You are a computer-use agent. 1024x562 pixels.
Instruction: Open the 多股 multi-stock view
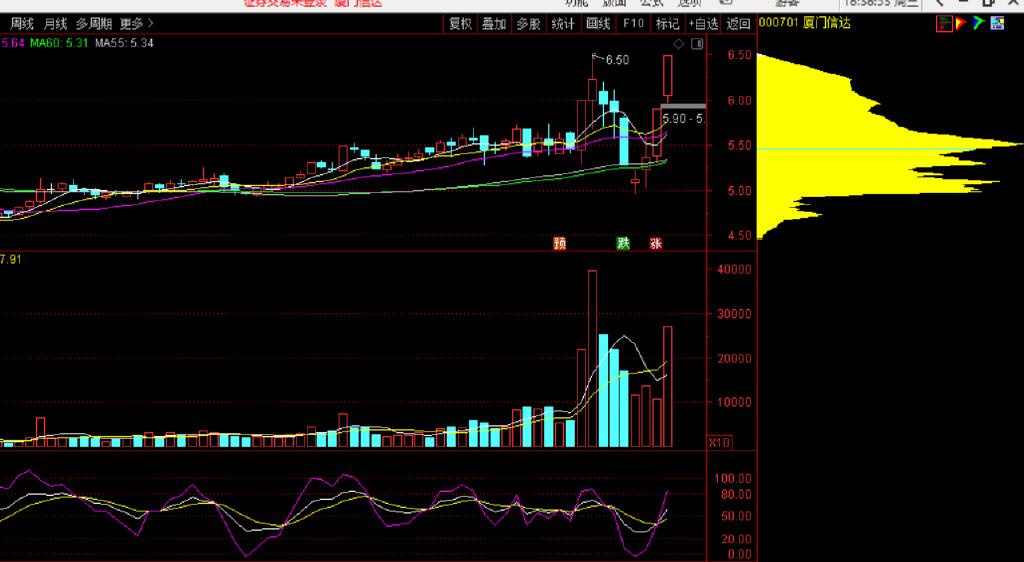(x=528, y=24)
